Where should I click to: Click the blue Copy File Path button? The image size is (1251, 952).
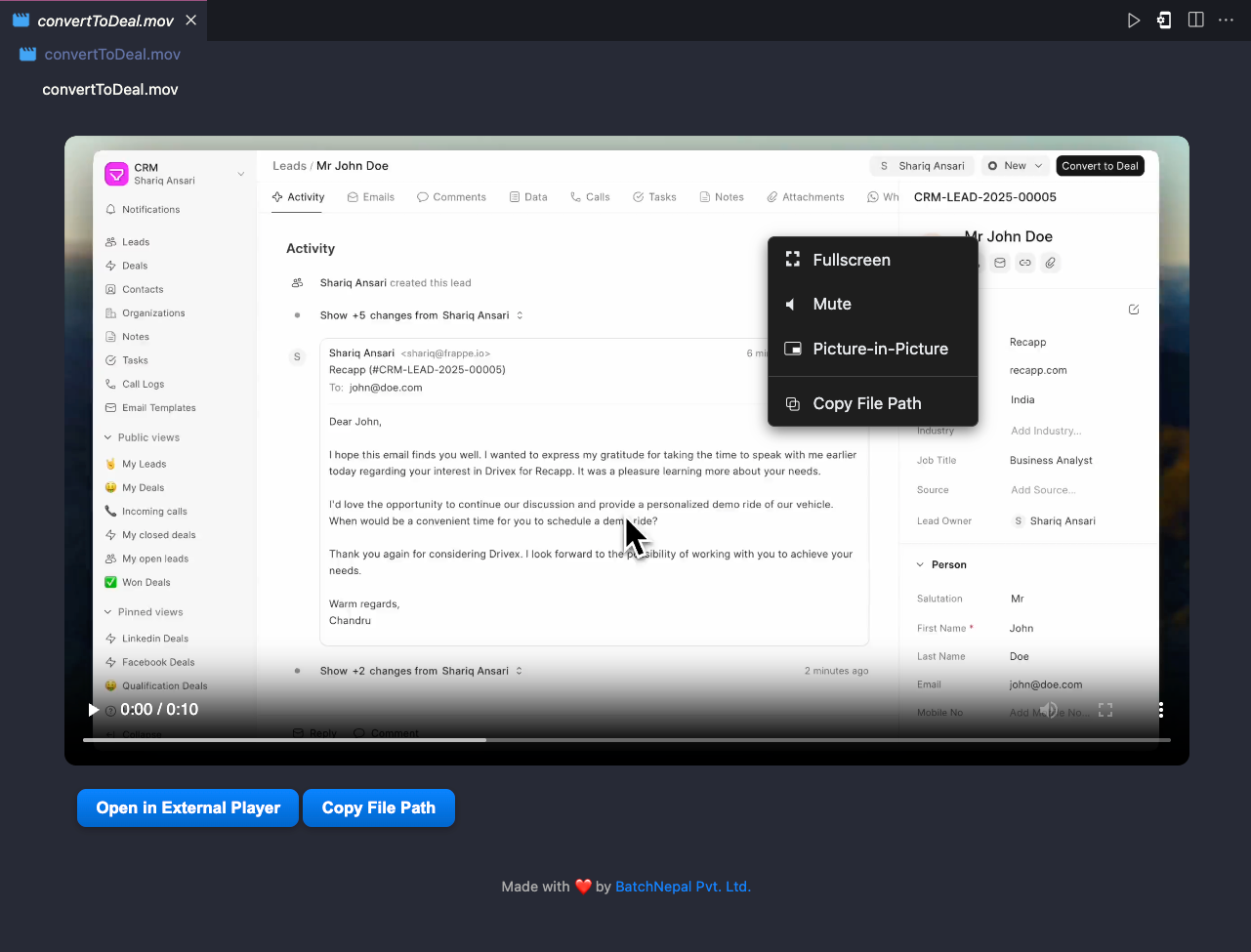pyautogui.click(x=379, y=807)
